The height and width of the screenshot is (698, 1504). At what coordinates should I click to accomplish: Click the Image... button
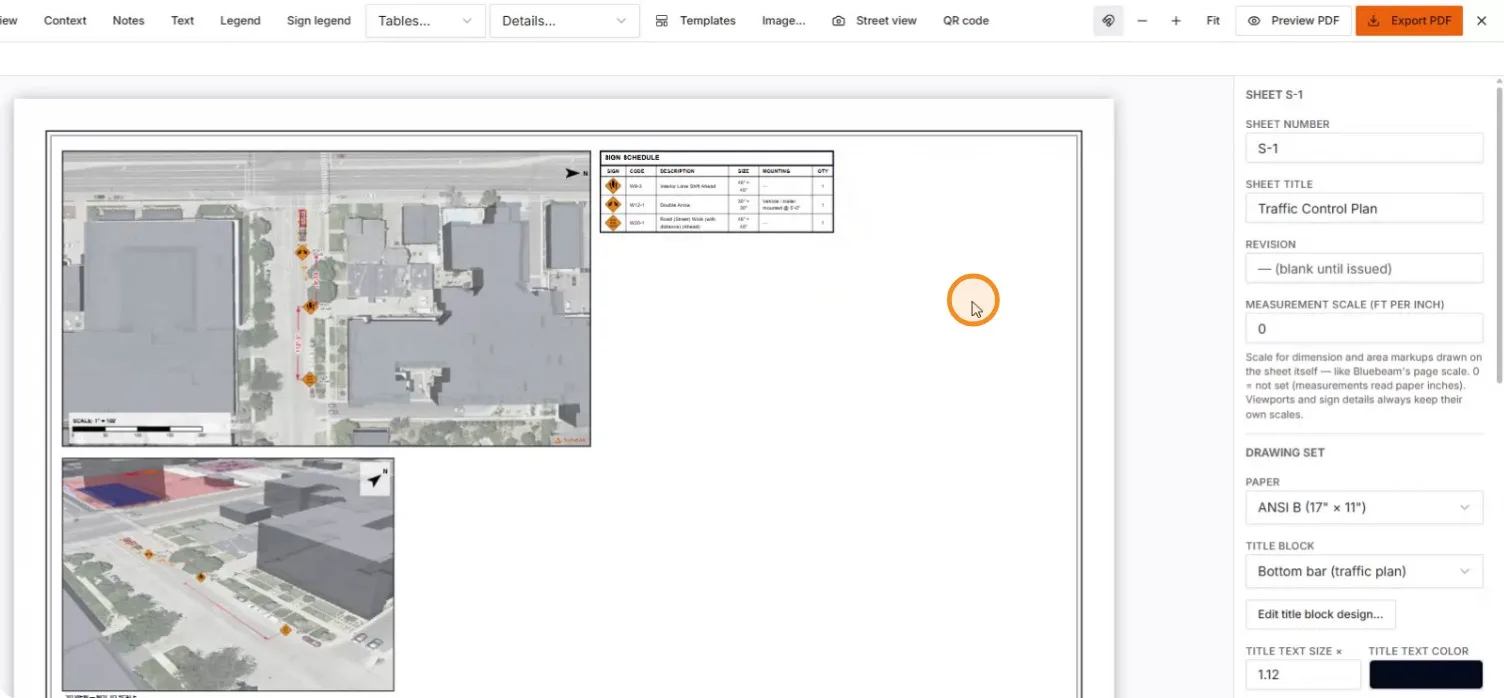[x=784, y=20]
